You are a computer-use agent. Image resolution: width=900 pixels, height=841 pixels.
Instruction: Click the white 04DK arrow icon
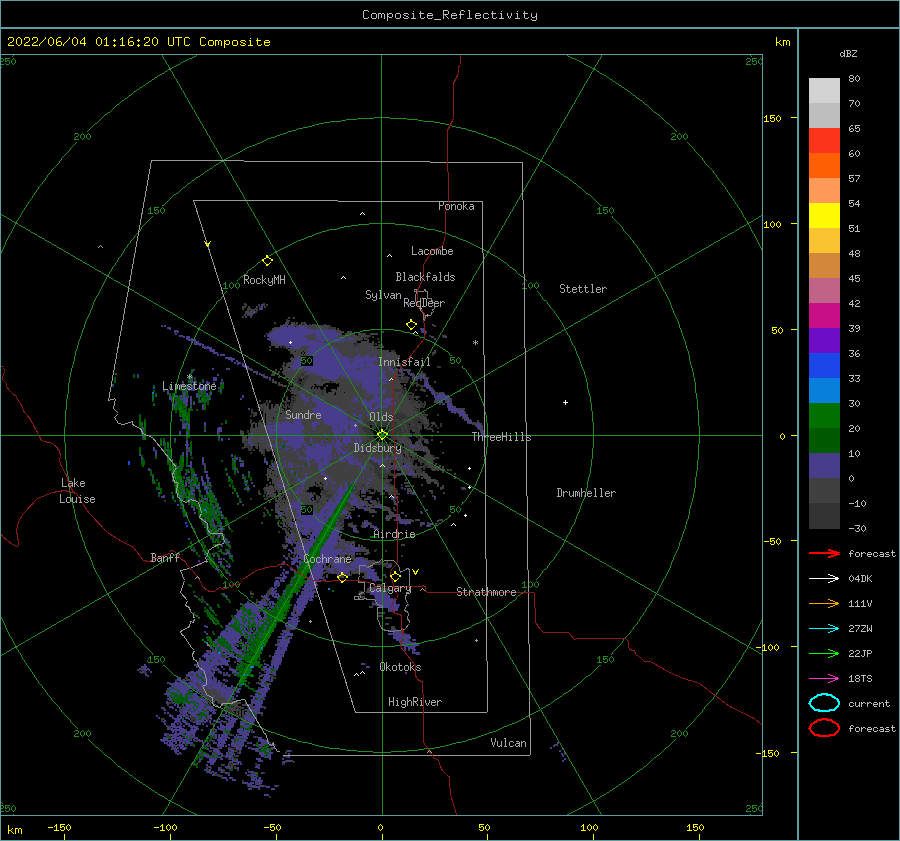point(824,579)
